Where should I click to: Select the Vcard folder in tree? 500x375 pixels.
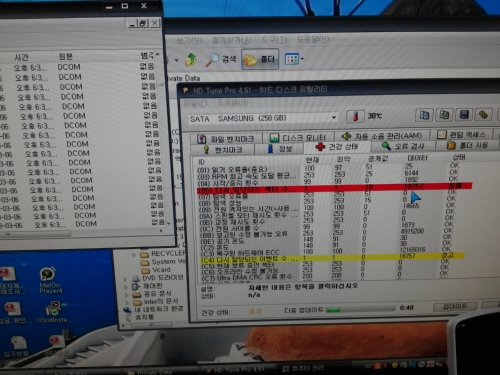[x=161, y=269]
